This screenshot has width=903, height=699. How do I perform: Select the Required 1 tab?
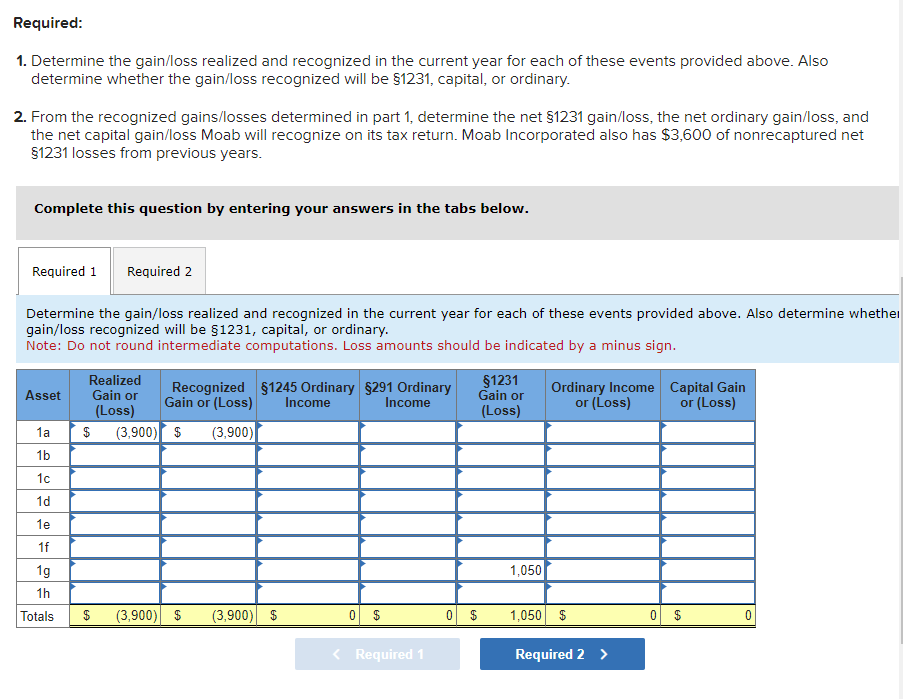pyautogui.click(x=63, y=270)
